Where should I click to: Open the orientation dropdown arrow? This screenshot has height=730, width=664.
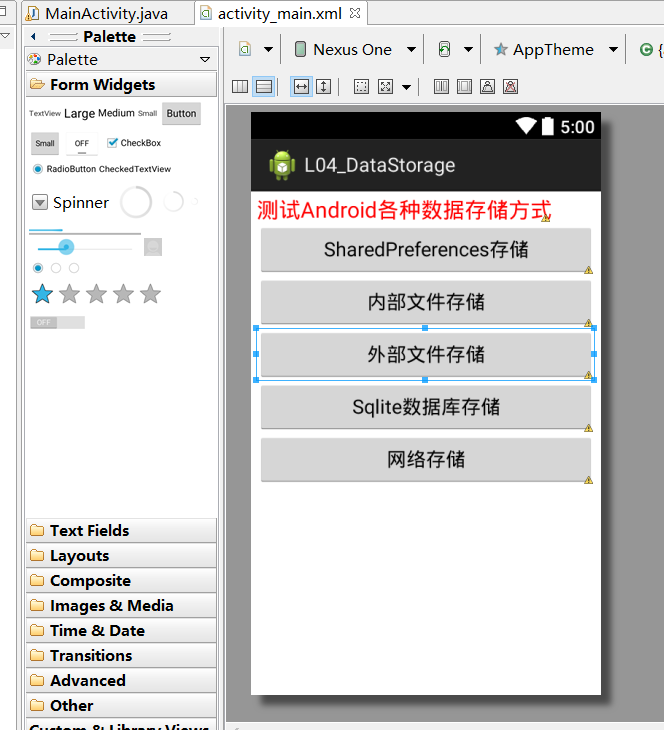click(468, 49)
